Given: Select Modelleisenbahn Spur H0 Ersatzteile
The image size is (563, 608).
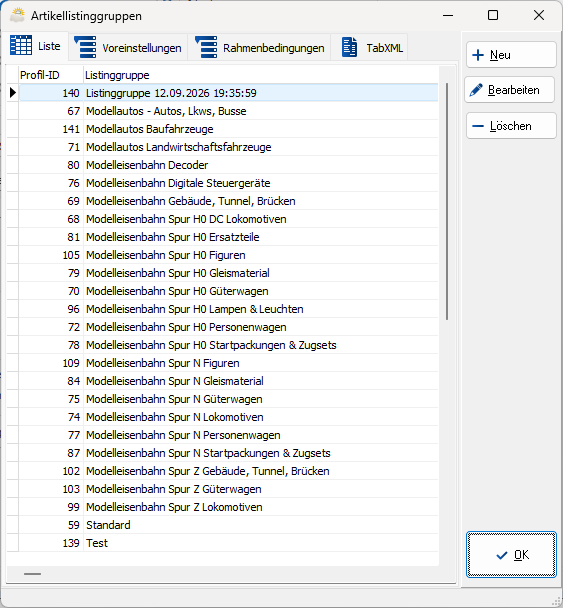Looking at the screenshot, I should (x=228, y=237).
